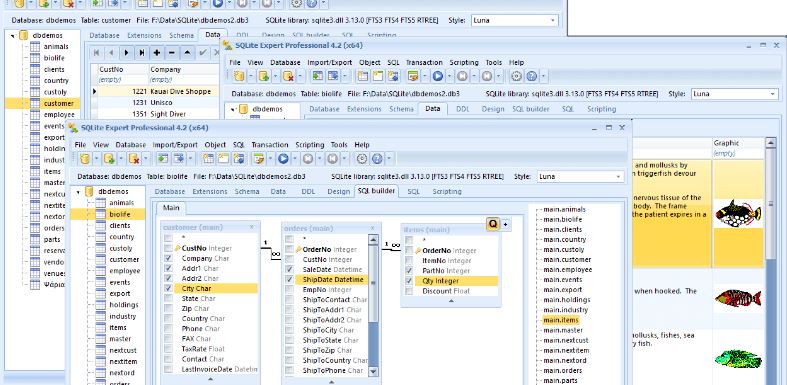Switch to the DDL tab in front window
Image resolution: width=787 pixels, height=385 pixels.
[308, 192]
